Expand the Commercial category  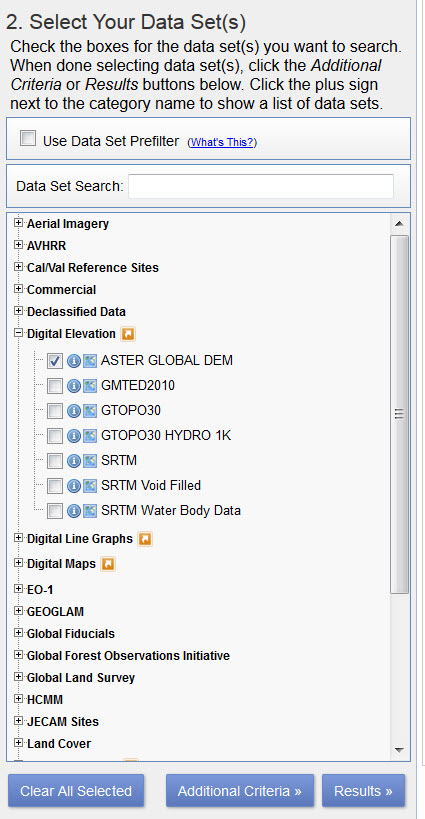click(x=19, y=289)
